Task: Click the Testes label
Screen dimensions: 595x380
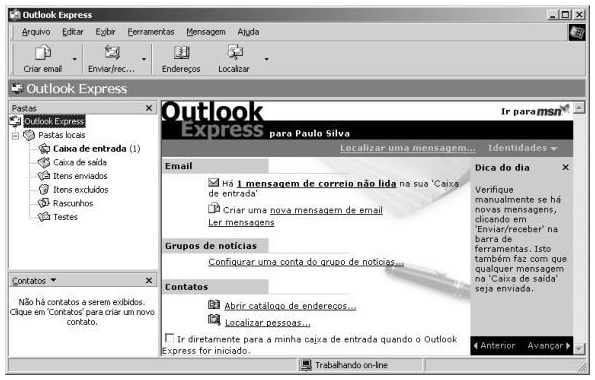Action: (65, 217)
